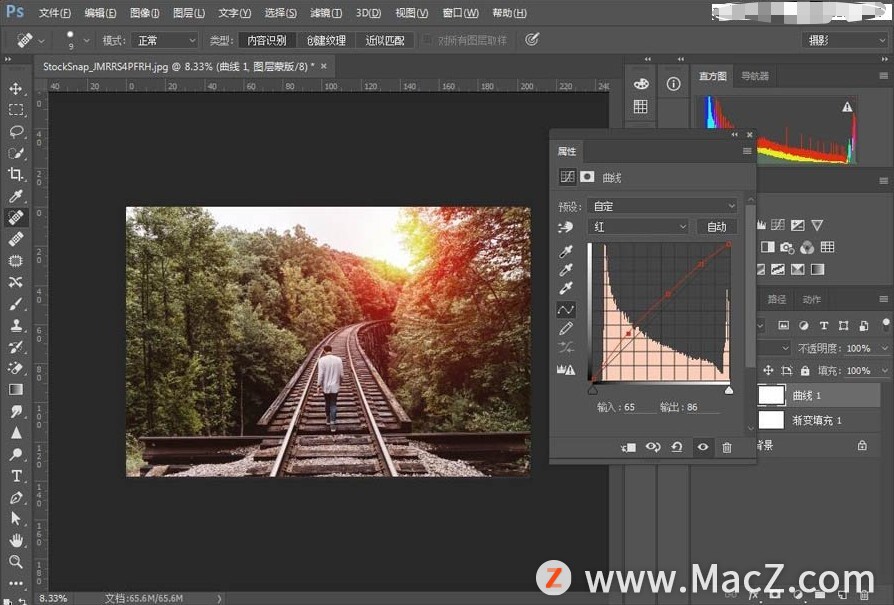This screenshot has width=894, height=605.
Task: Select the 创建纹理 type option
Action: [x=326, y=40]
